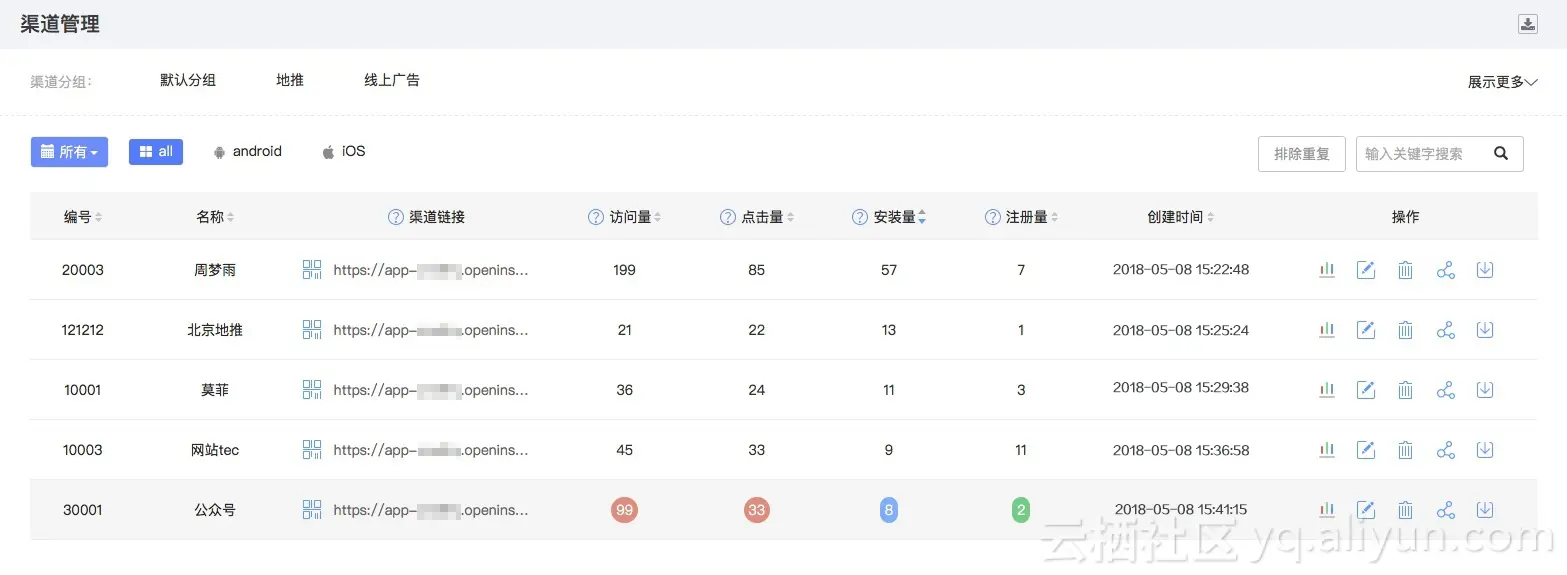
Task: Edit the 公众号 channel
Action: 1366,510
